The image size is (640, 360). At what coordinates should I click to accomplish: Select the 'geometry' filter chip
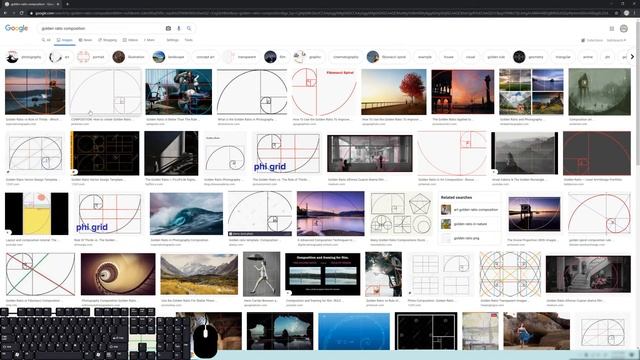[529, 57]
